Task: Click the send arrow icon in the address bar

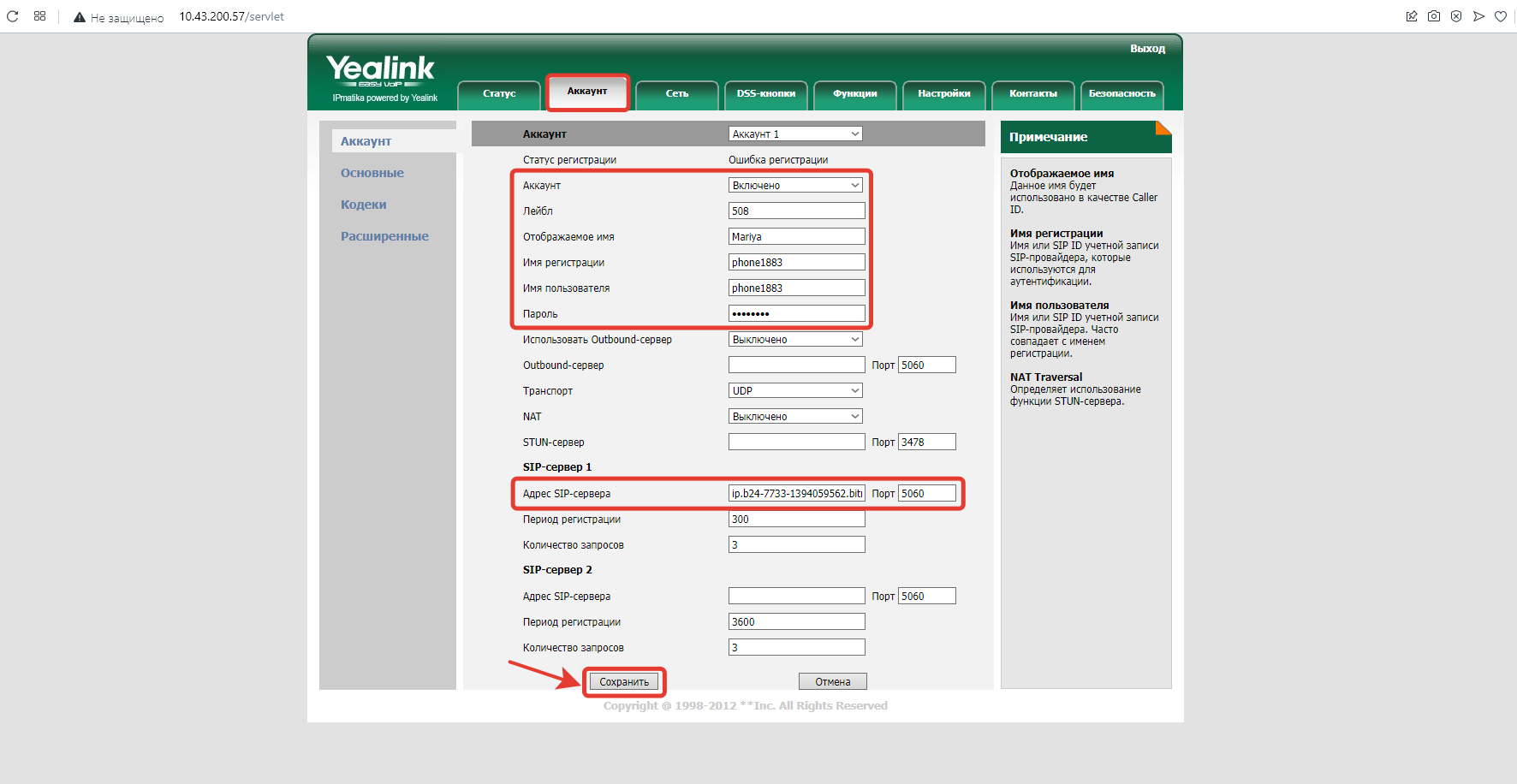Action: pyautogui.click(x=1478, y=16)
